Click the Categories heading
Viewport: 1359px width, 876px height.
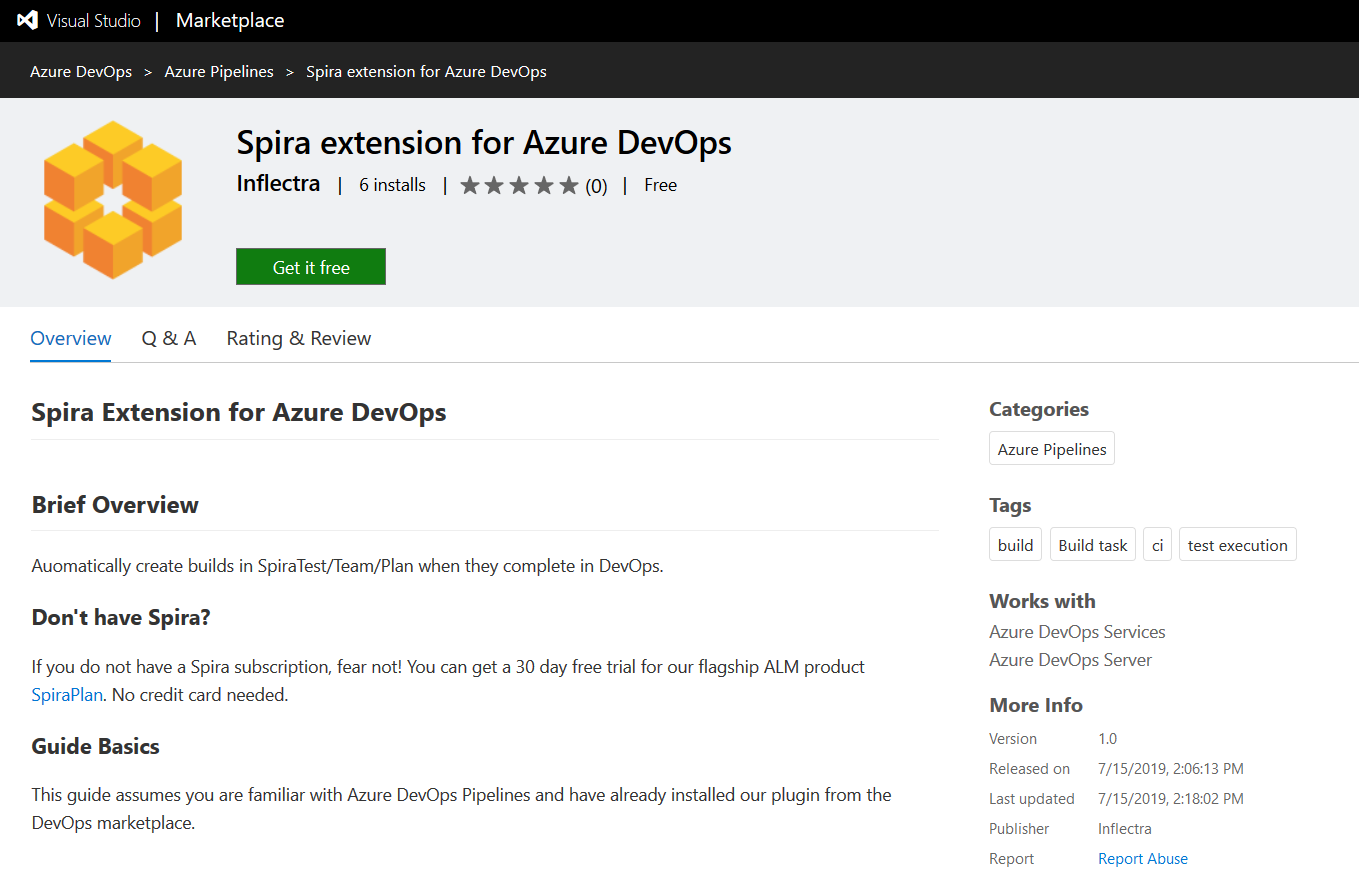click(x=1039, y=409)
